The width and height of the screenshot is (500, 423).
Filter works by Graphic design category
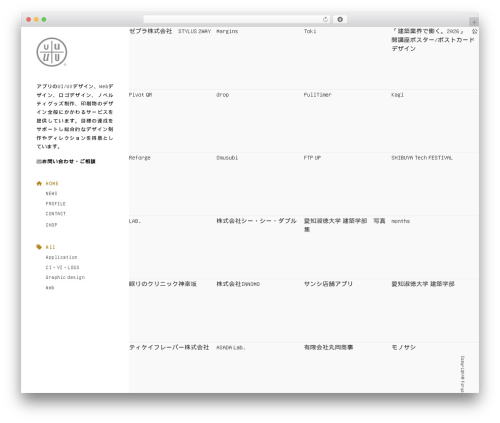click(65, 277)
